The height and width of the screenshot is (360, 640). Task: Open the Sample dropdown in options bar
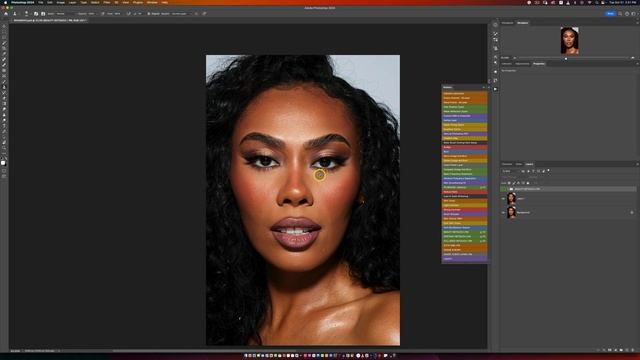tap(180, 13)
